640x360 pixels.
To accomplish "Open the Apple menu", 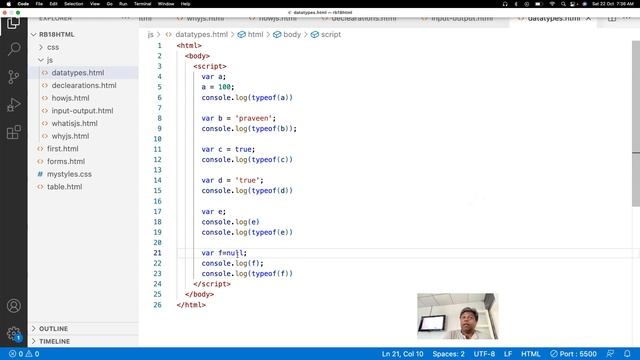I will coord(8,4).
